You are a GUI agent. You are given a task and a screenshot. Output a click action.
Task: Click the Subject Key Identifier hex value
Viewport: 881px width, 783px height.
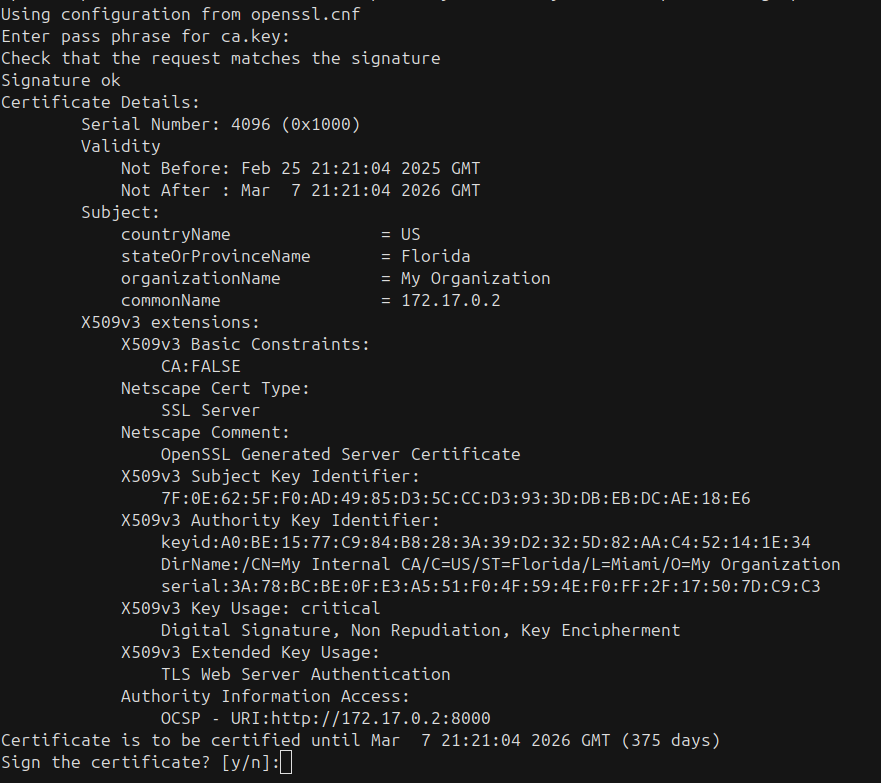[455, 498]
